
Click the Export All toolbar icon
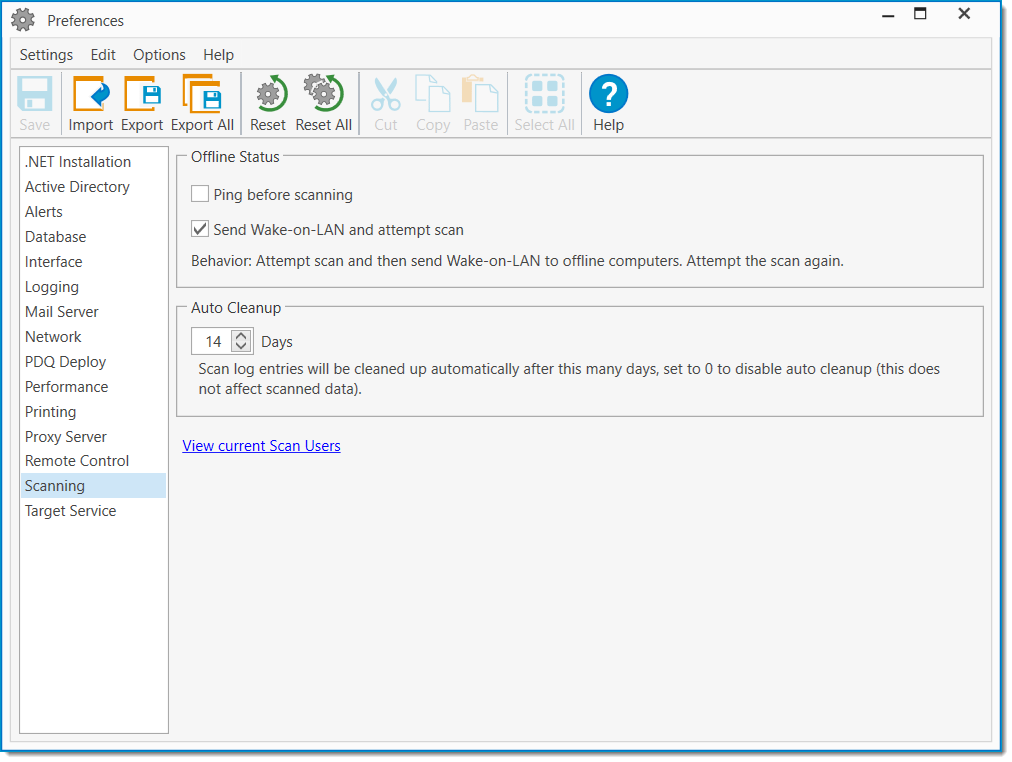(x=202, y=94)
